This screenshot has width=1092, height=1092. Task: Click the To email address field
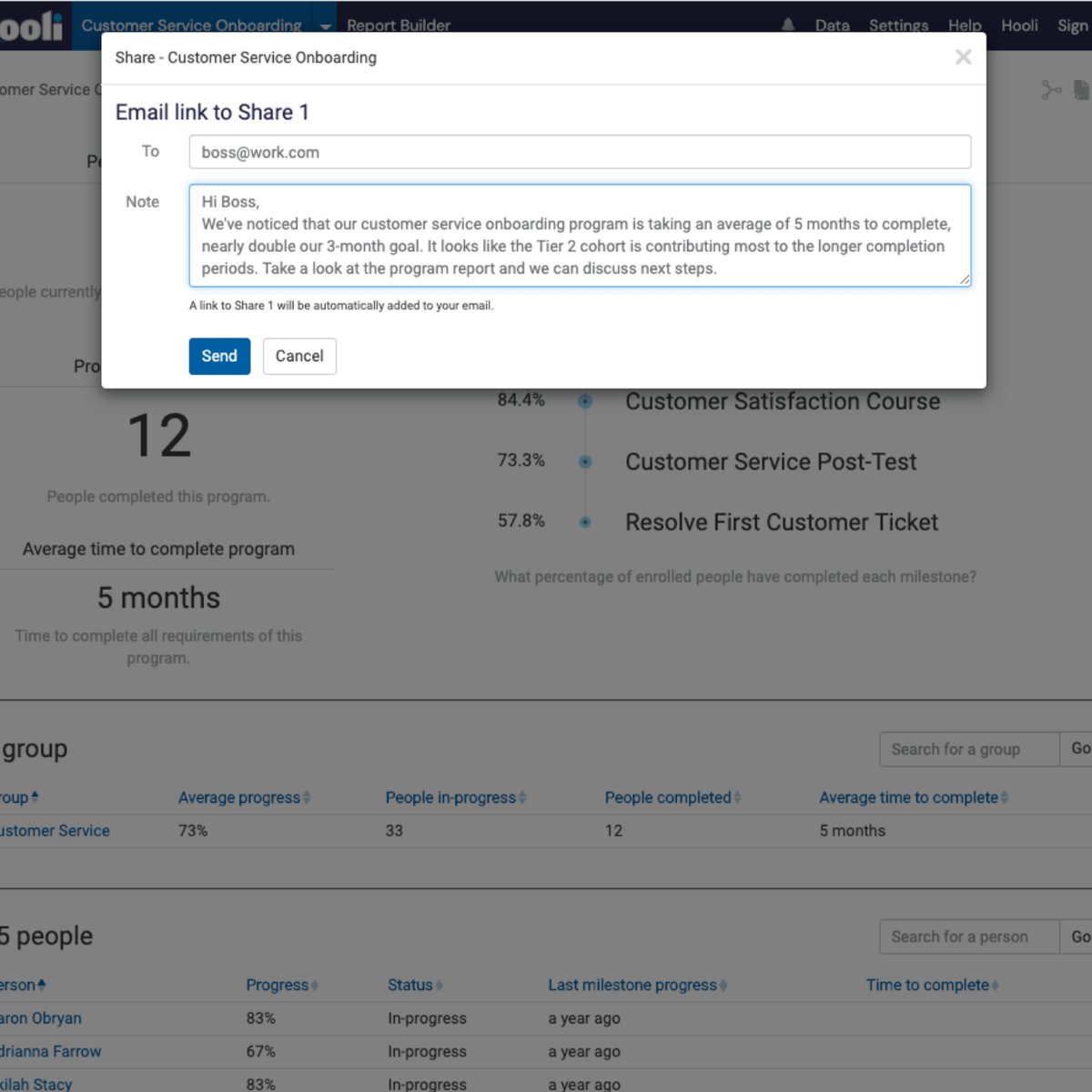point(580,152)
